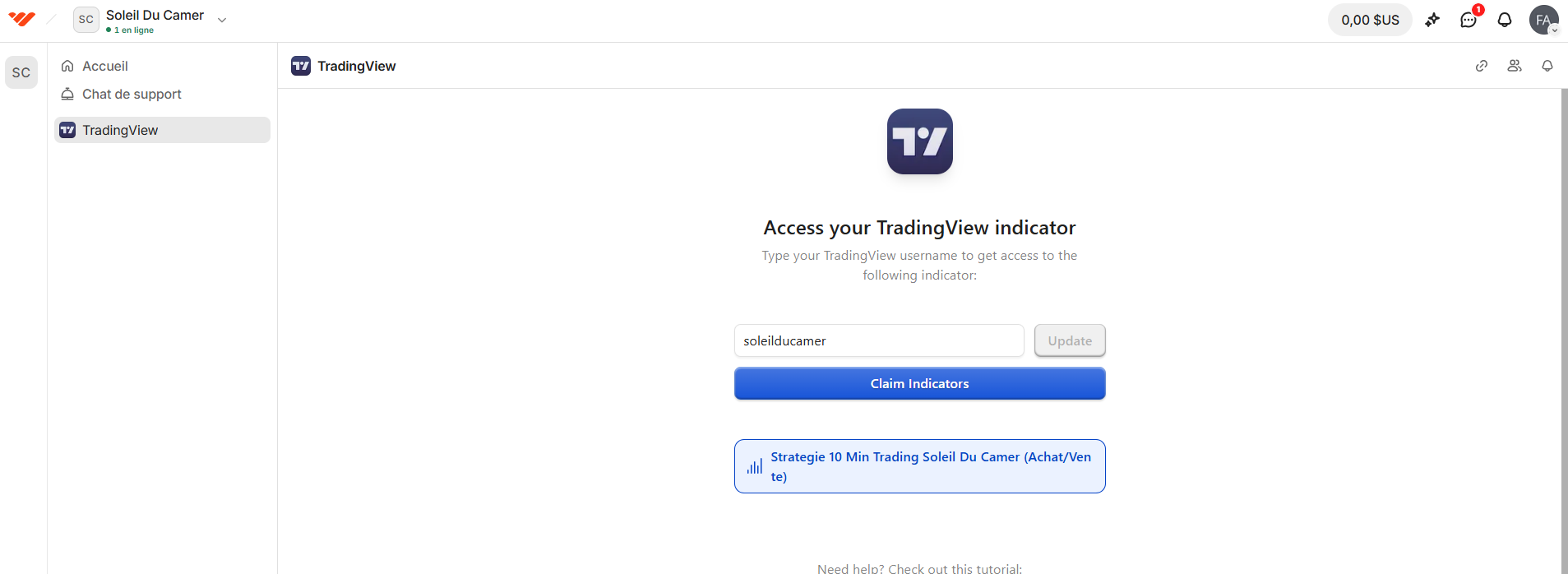Copy the link via the chain icon

click(1482, 66)
